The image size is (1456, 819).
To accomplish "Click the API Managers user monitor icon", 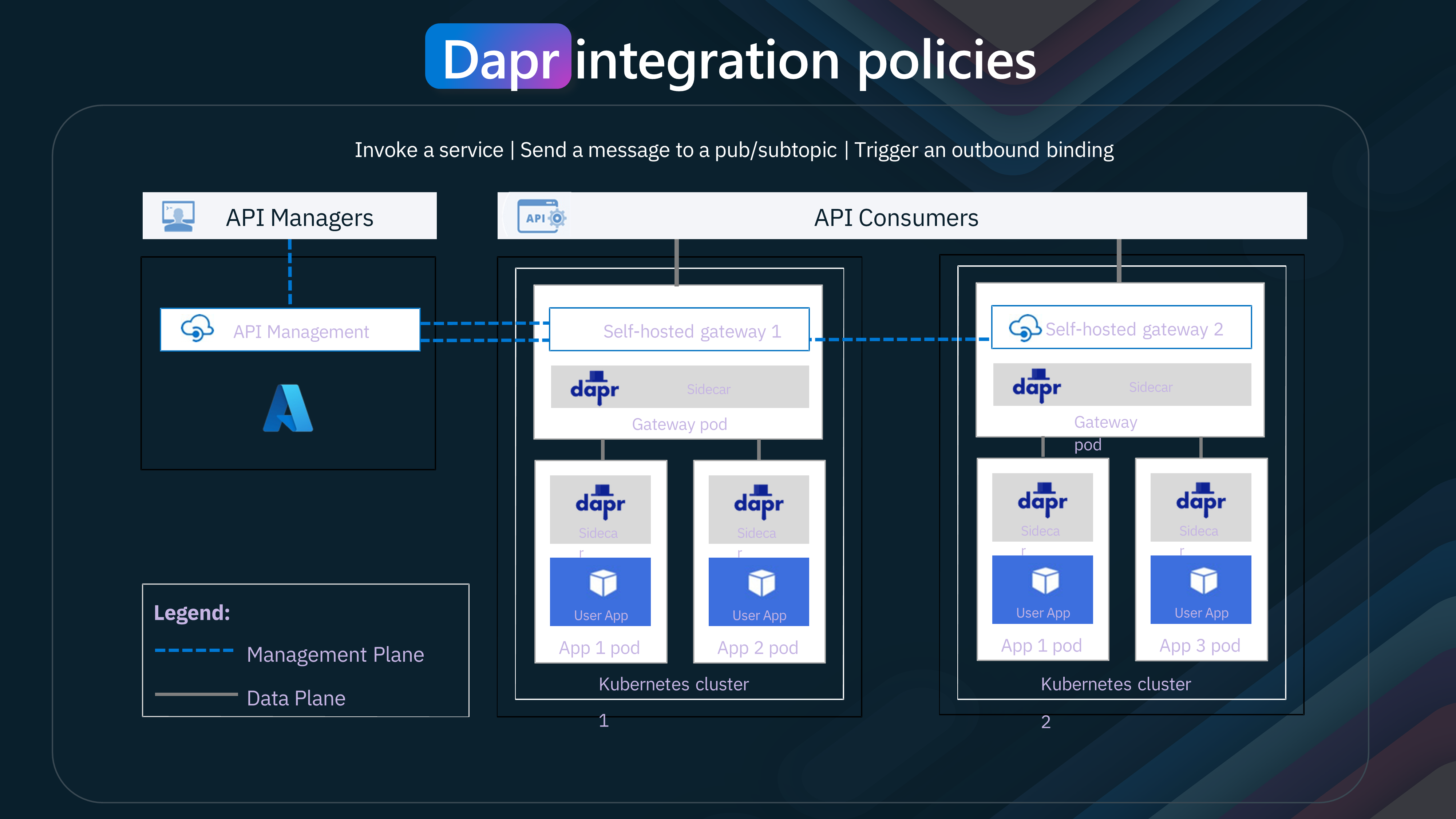I will pyautogui.click(x=178, y=217).
